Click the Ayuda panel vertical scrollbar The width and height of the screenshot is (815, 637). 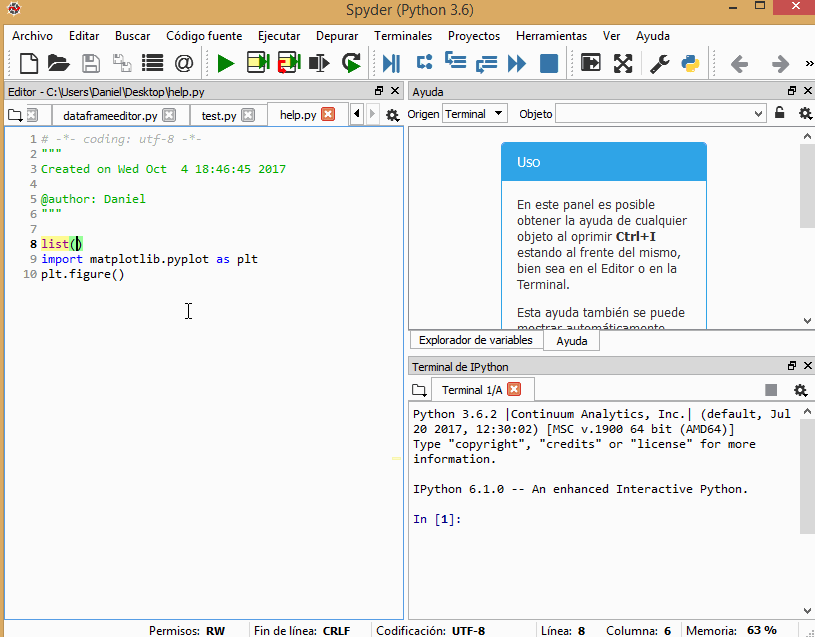point(807,228)
